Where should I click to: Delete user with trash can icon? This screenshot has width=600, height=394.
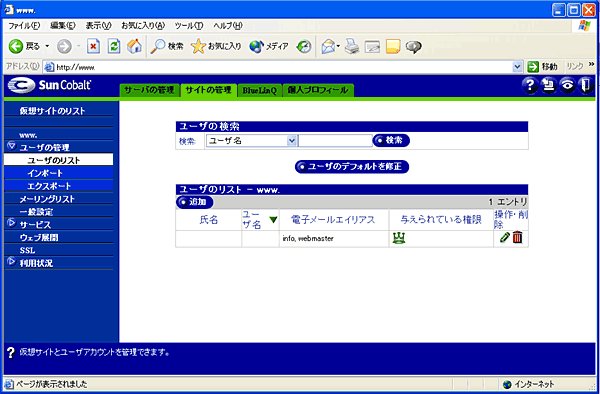[x=517, y=238]
